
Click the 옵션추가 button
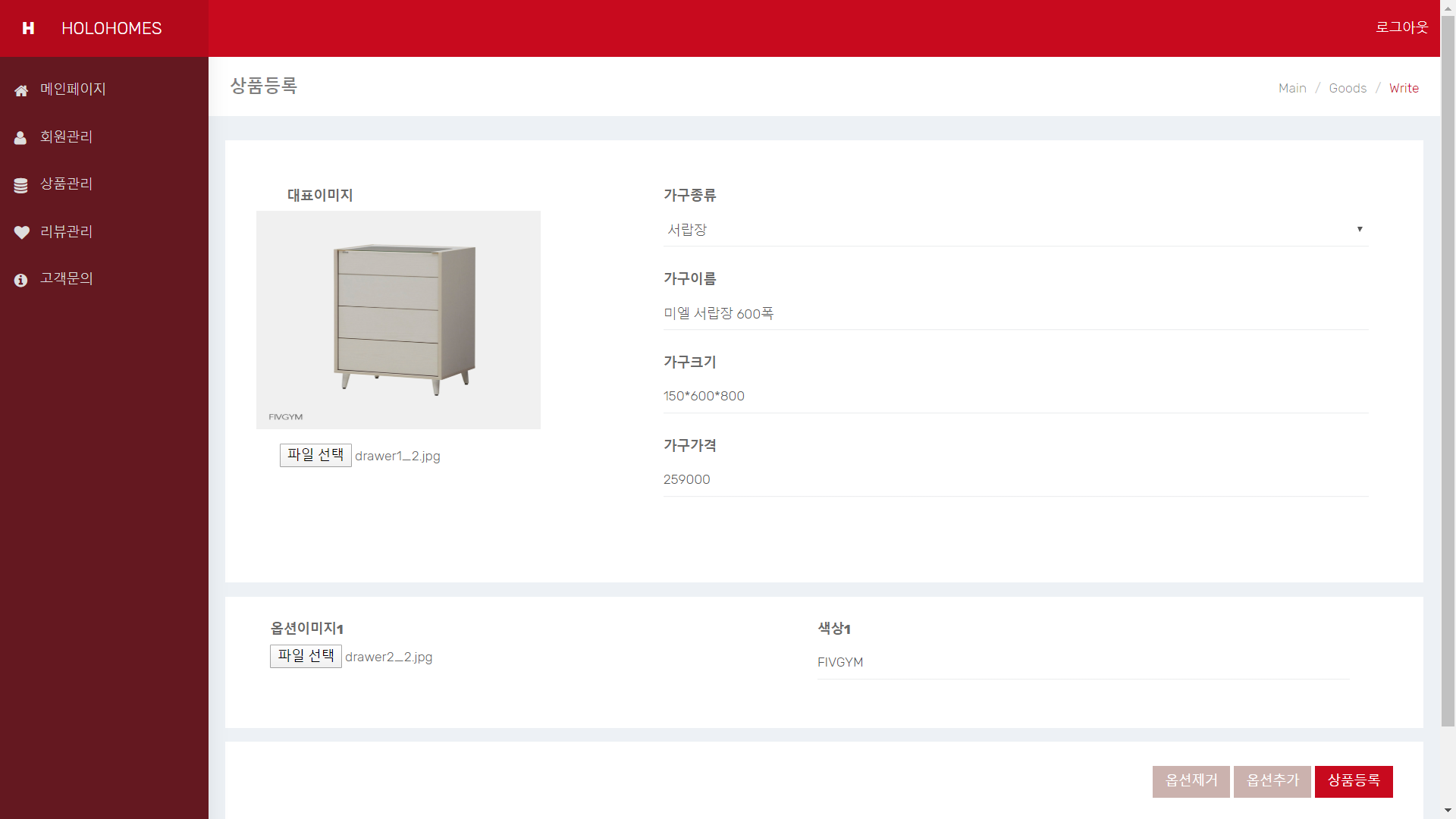point(1272,781)
